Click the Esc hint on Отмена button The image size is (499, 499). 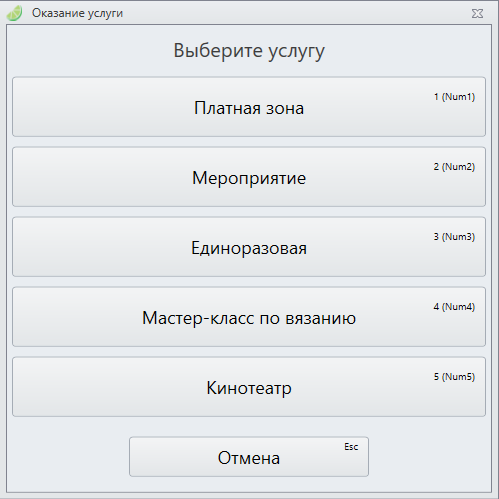[x=351, y=447]
